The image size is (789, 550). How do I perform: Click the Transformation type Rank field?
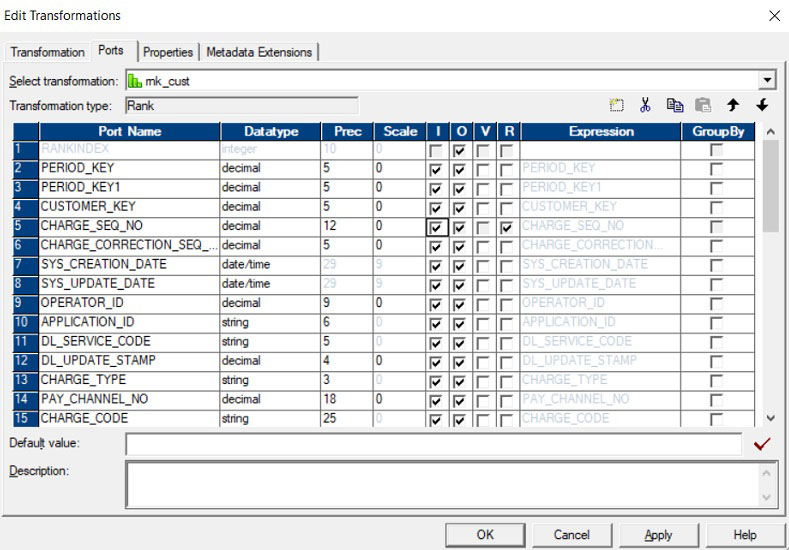coord(242,106)
